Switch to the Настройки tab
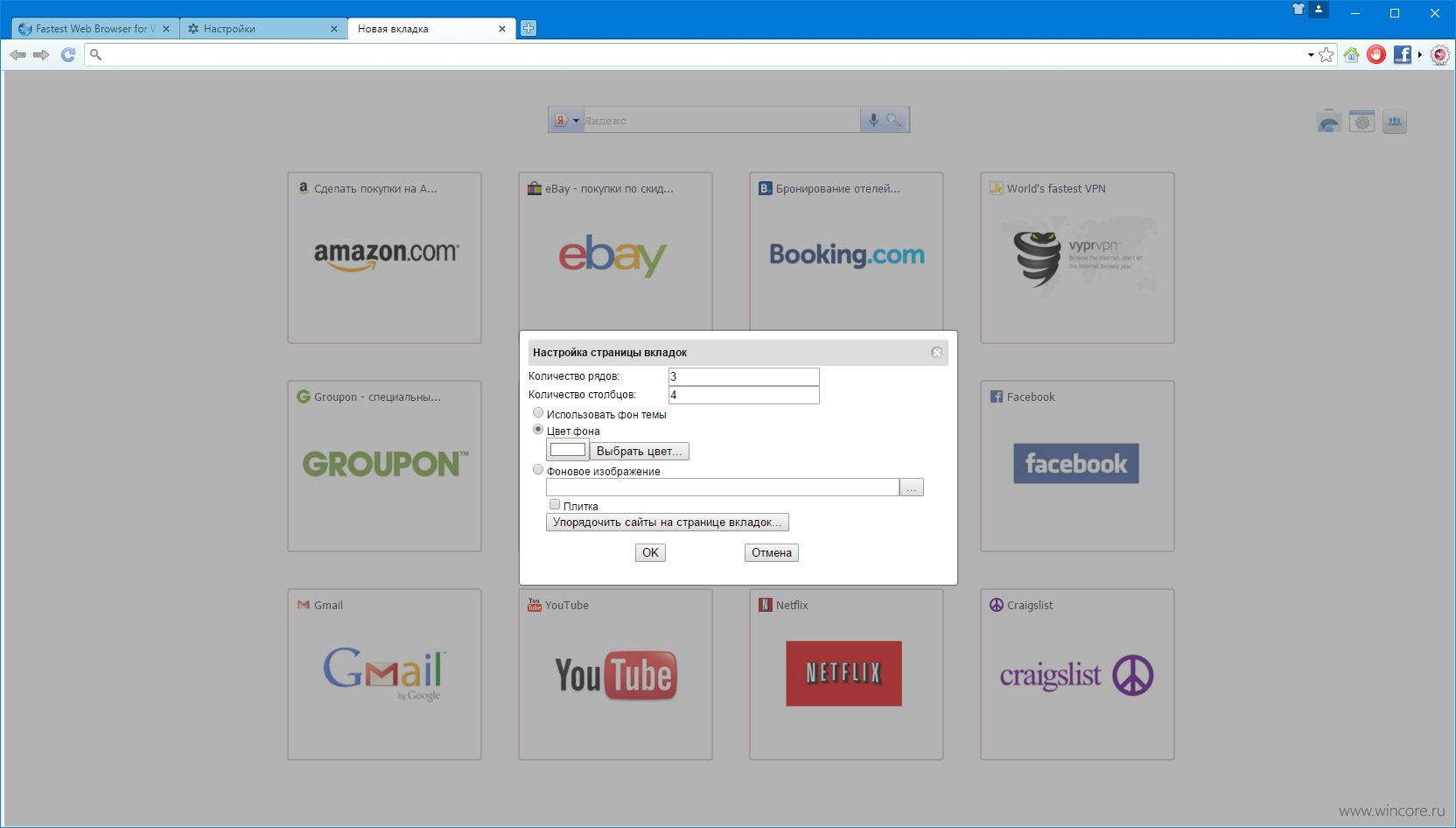 [263, 29]
